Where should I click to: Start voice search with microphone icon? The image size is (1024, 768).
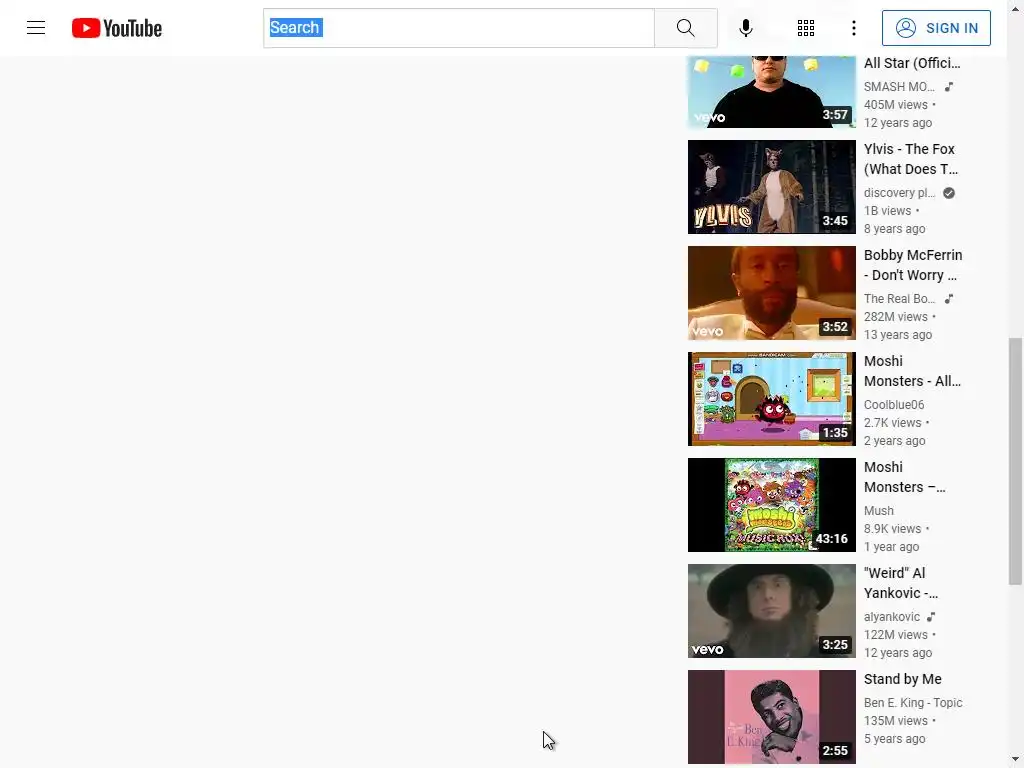pos(746,28)
